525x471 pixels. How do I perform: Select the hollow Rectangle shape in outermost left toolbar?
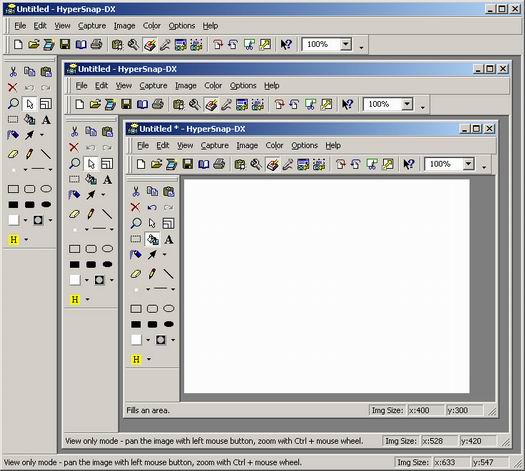pyautogui.click(x=13, y=189)
